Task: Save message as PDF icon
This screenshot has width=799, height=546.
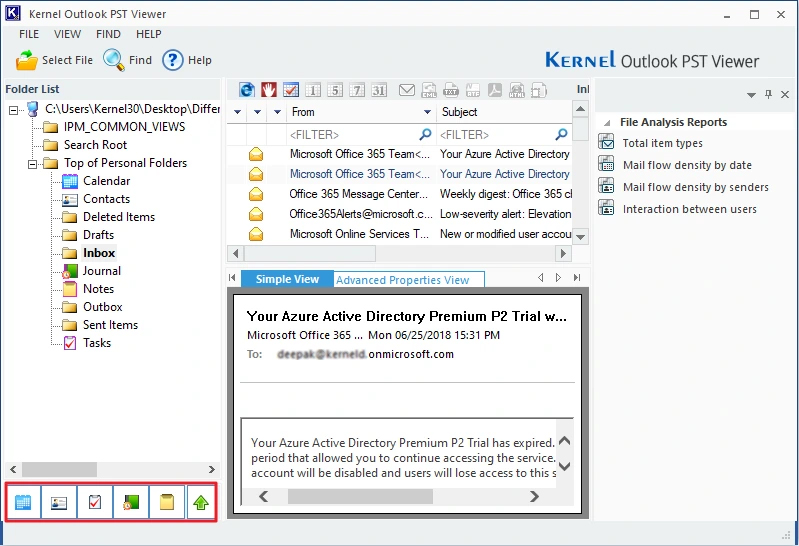Action: (x=495, y=90)
